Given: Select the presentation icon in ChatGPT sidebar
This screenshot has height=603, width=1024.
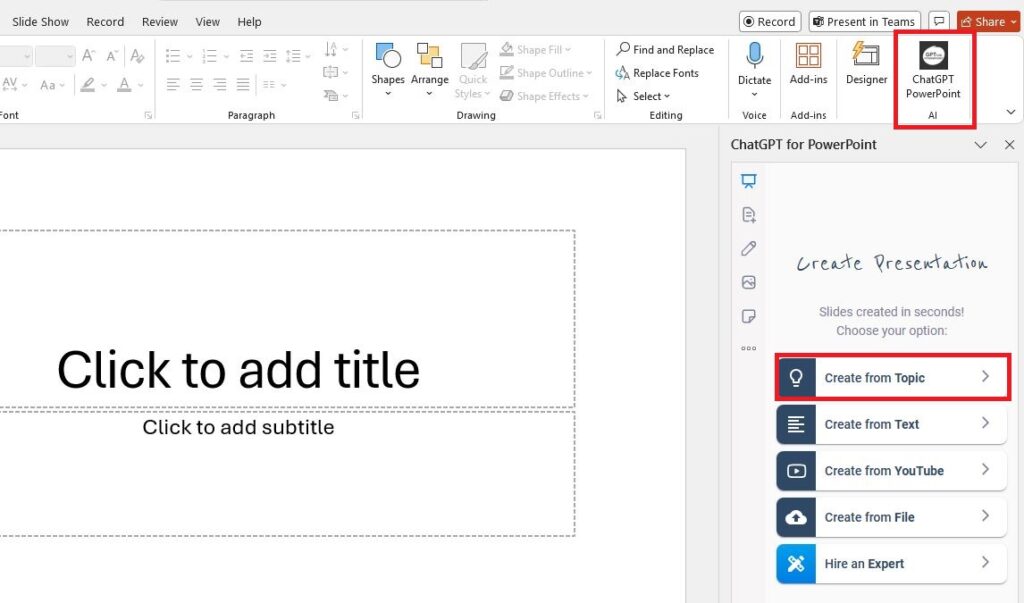Looking at the screenshot, I should click(748, 181).
